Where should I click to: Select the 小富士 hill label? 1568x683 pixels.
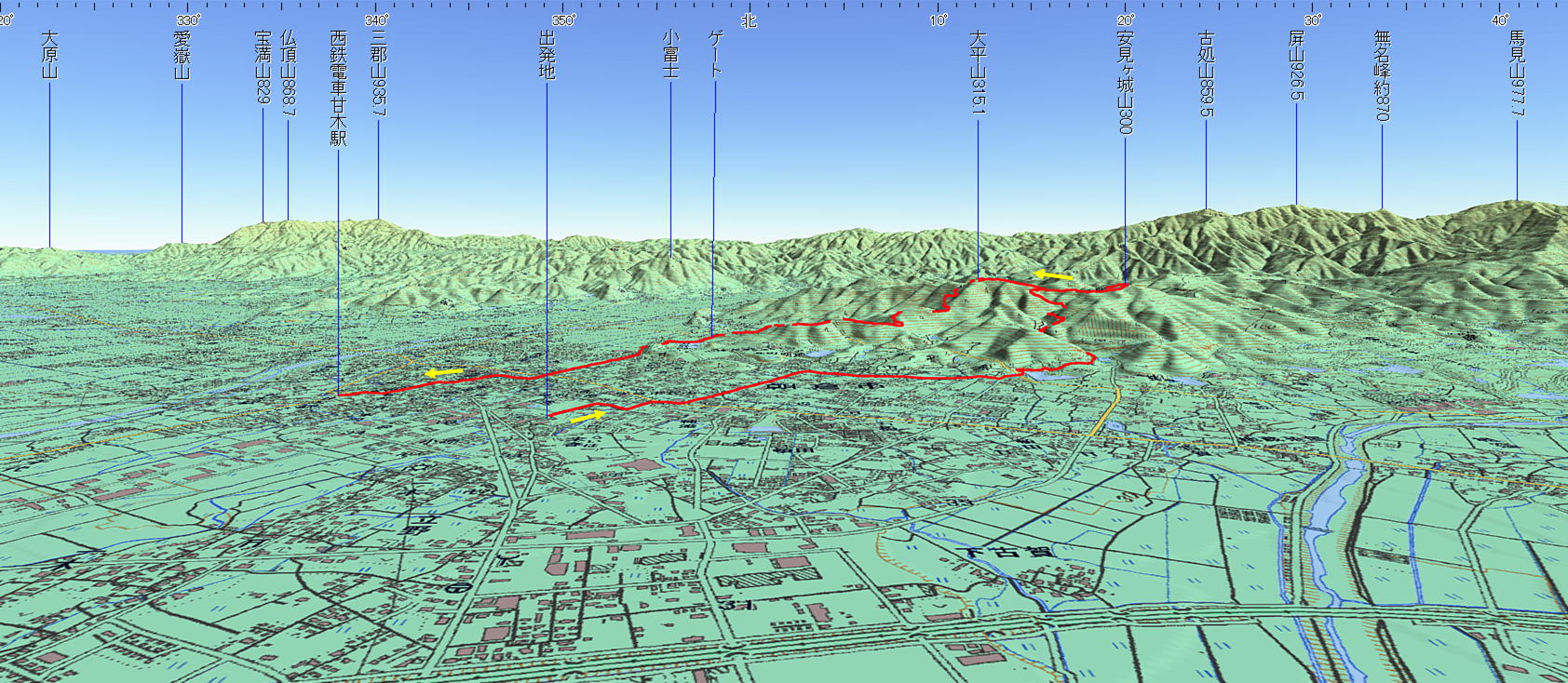[670, 54]
